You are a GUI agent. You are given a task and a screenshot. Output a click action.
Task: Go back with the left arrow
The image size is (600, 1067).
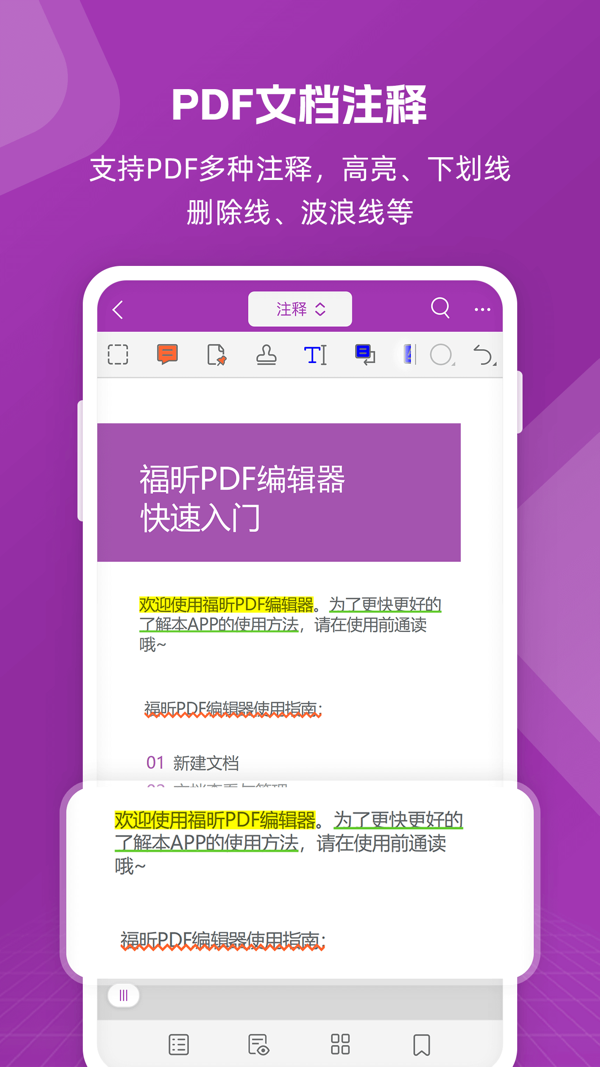tap(118, 310)
